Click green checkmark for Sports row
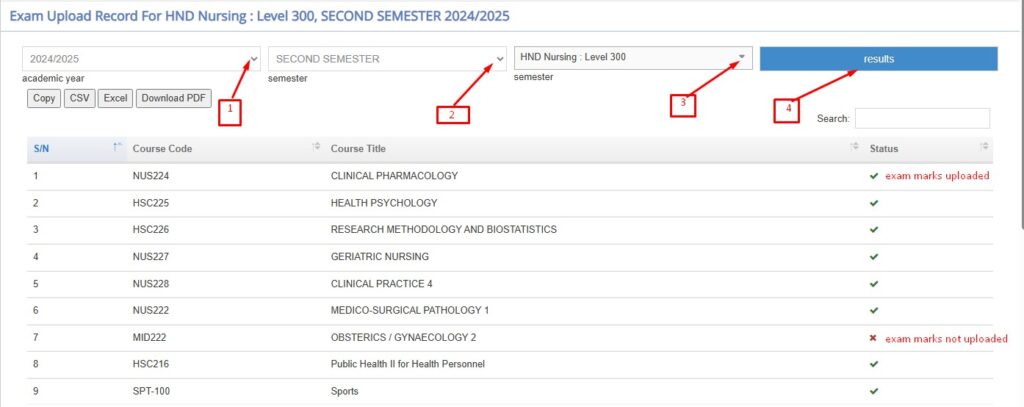Screen dimensions: 1024x407 [874, 391]
